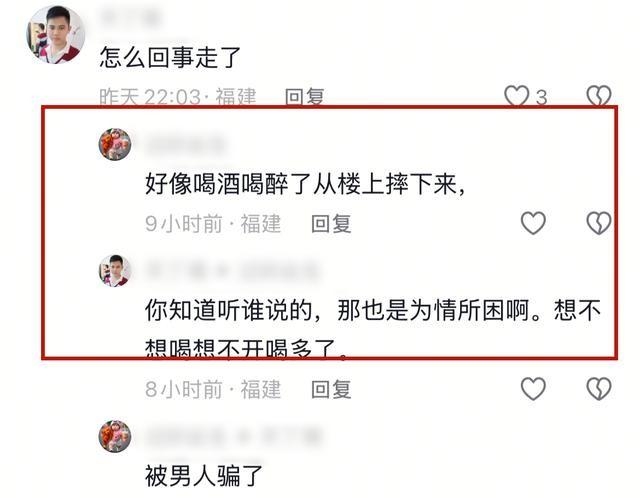Like the reply posted 8小时前

click(x=533, y=388)
